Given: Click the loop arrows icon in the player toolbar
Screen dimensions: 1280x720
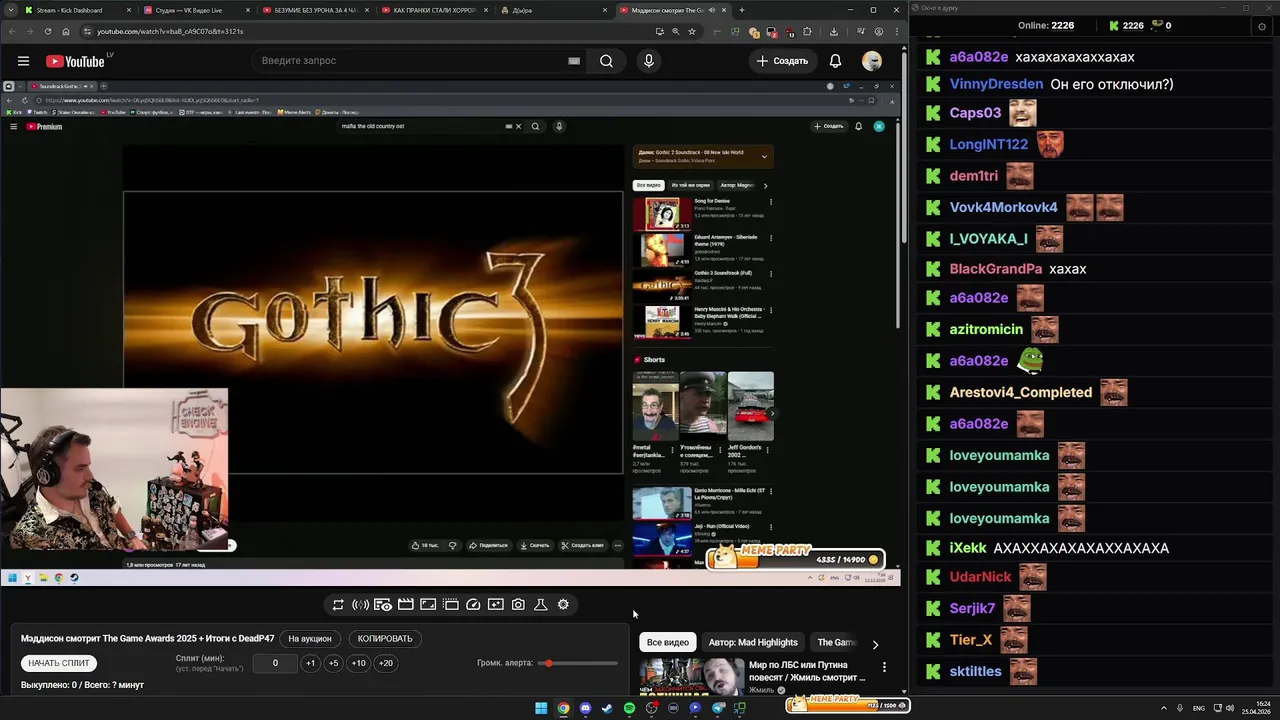Looking at the screenshot, I should (338, 604).
